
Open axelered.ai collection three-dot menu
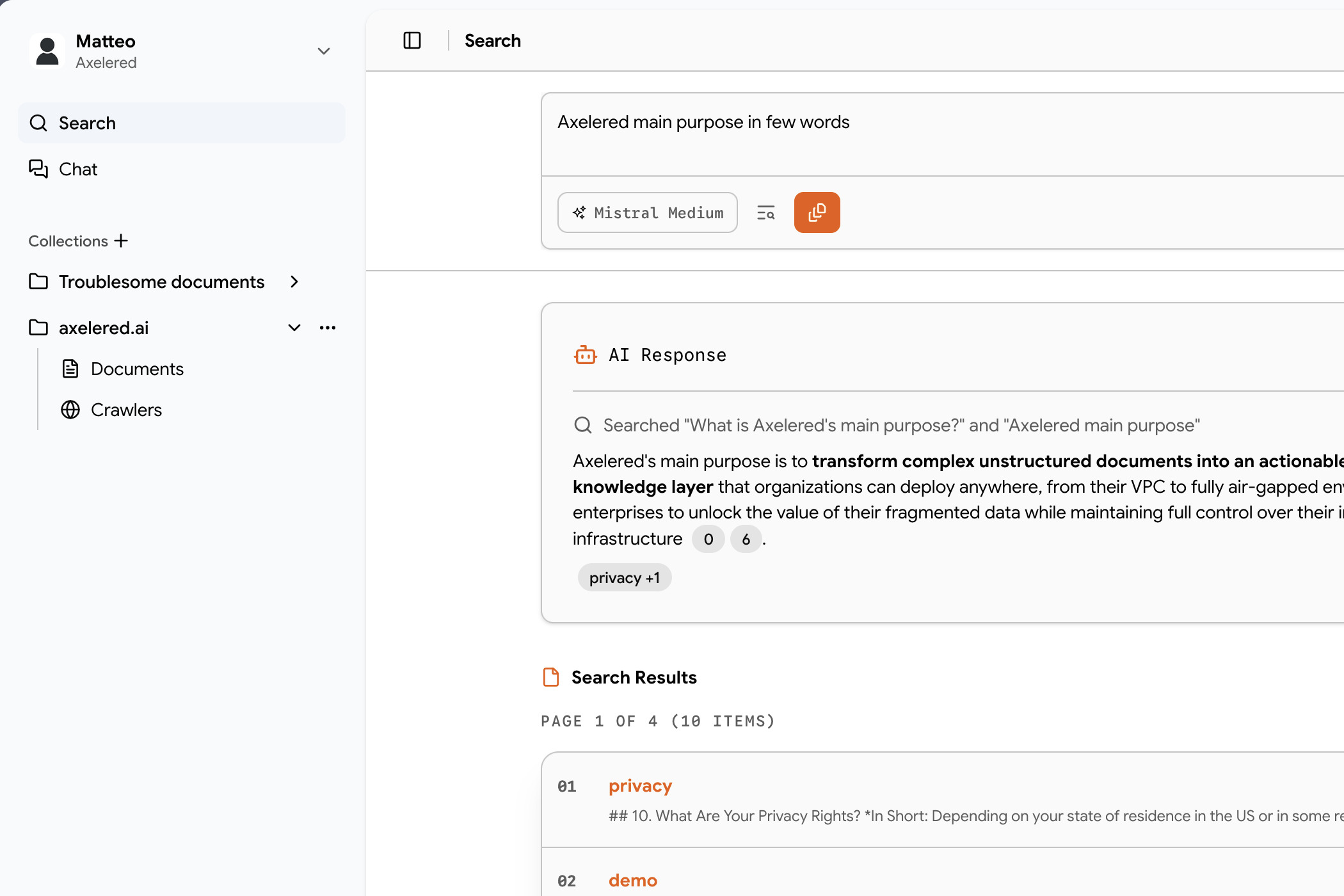[327, 328]
